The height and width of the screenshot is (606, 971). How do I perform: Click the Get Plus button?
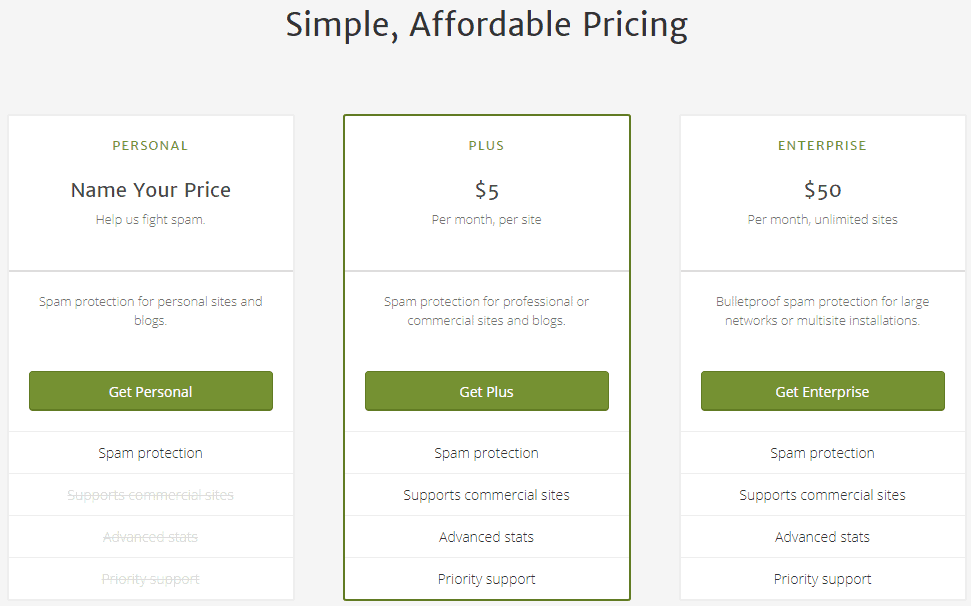tap(486, 391)
